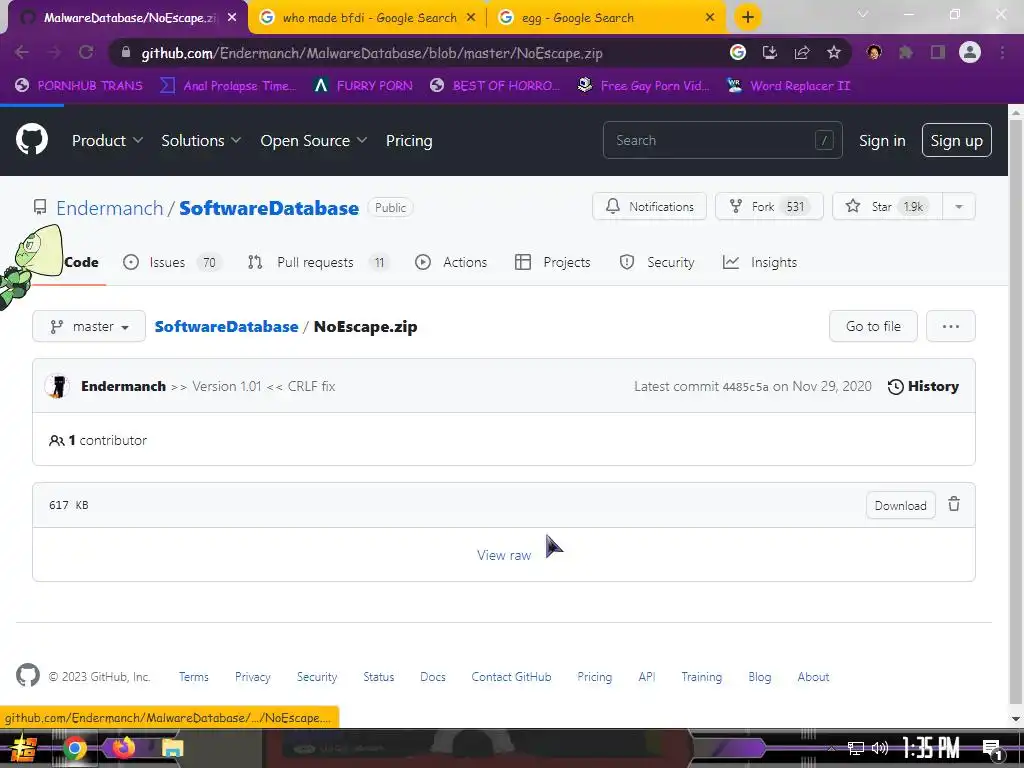Image resolution: width=1024 pixels, height=768 pixels.
Task: Click the Google icon in address bar
Action: [738, 52]
